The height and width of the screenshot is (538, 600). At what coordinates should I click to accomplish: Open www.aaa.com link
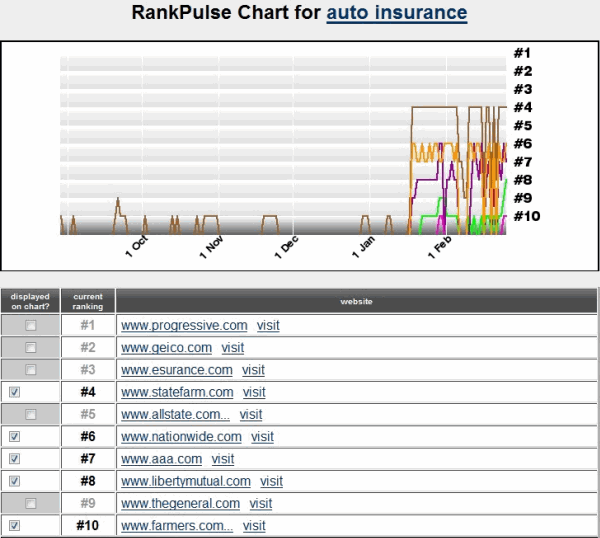click(161, 459)
